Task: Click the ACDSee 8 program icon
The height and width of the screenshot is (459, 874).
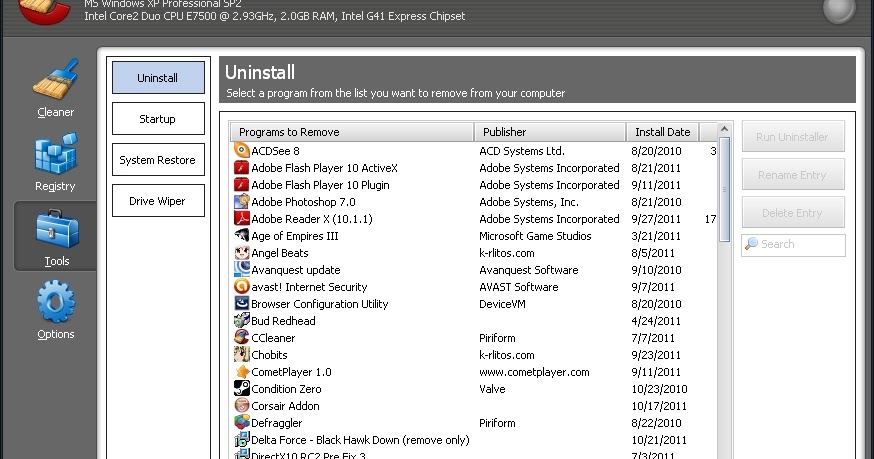Action: point(241,151)
